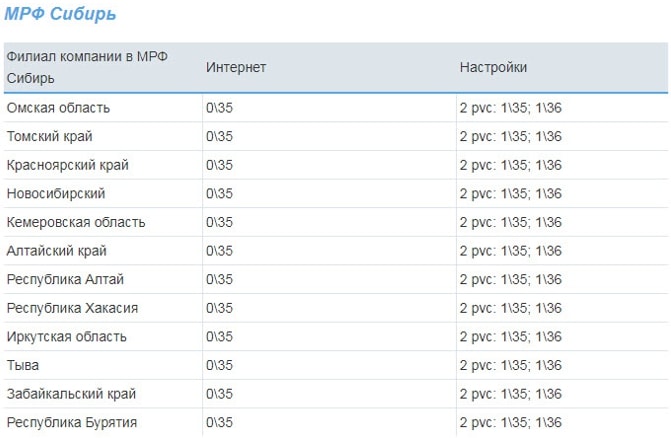Screen dimensions: 671x438
Task: Select the Интернет value for Иркутская область
Action: pos(219,337)
